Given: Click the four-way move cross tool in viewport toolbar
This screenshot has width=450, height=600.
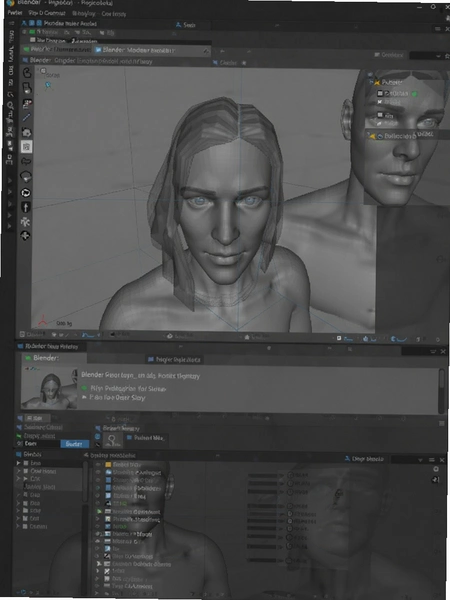Looking at the screenshot, I should point(26,236).
